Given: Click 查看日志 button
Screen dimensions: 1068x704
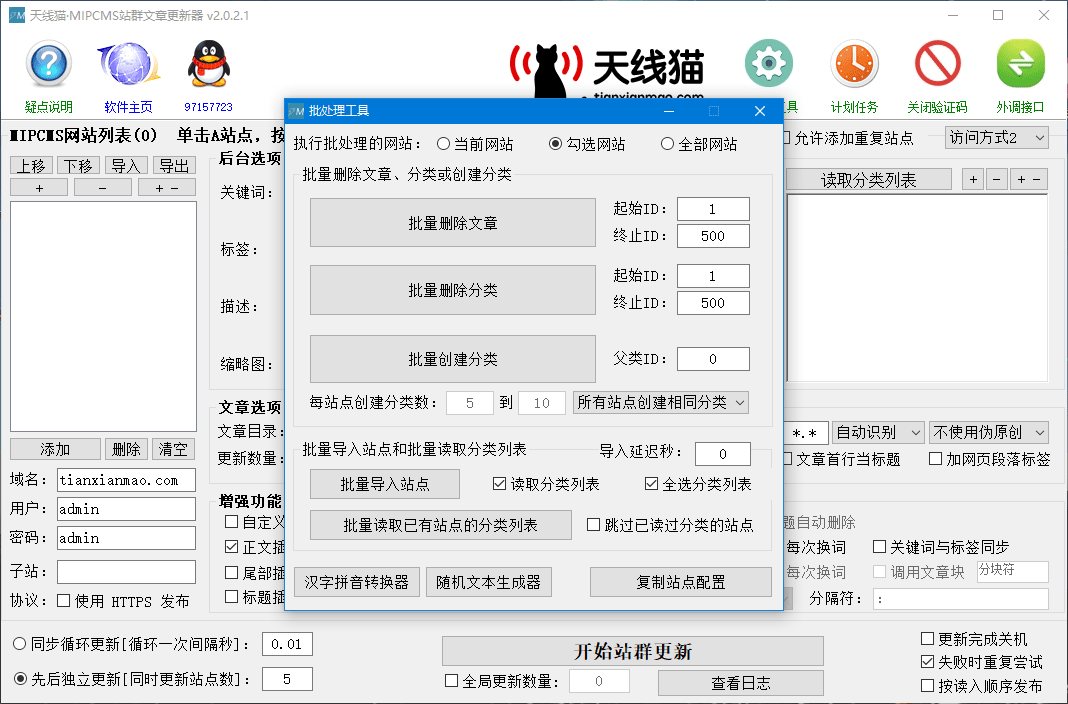Looking at the screenshot, I should coord(740,683).
